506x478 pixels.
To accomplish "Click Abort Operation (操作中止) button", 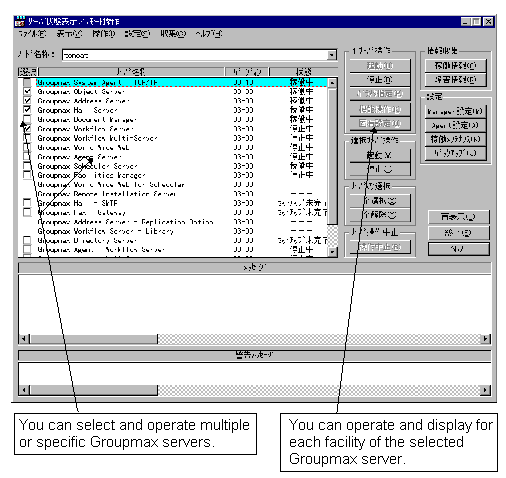I will (x=380, y=247).
